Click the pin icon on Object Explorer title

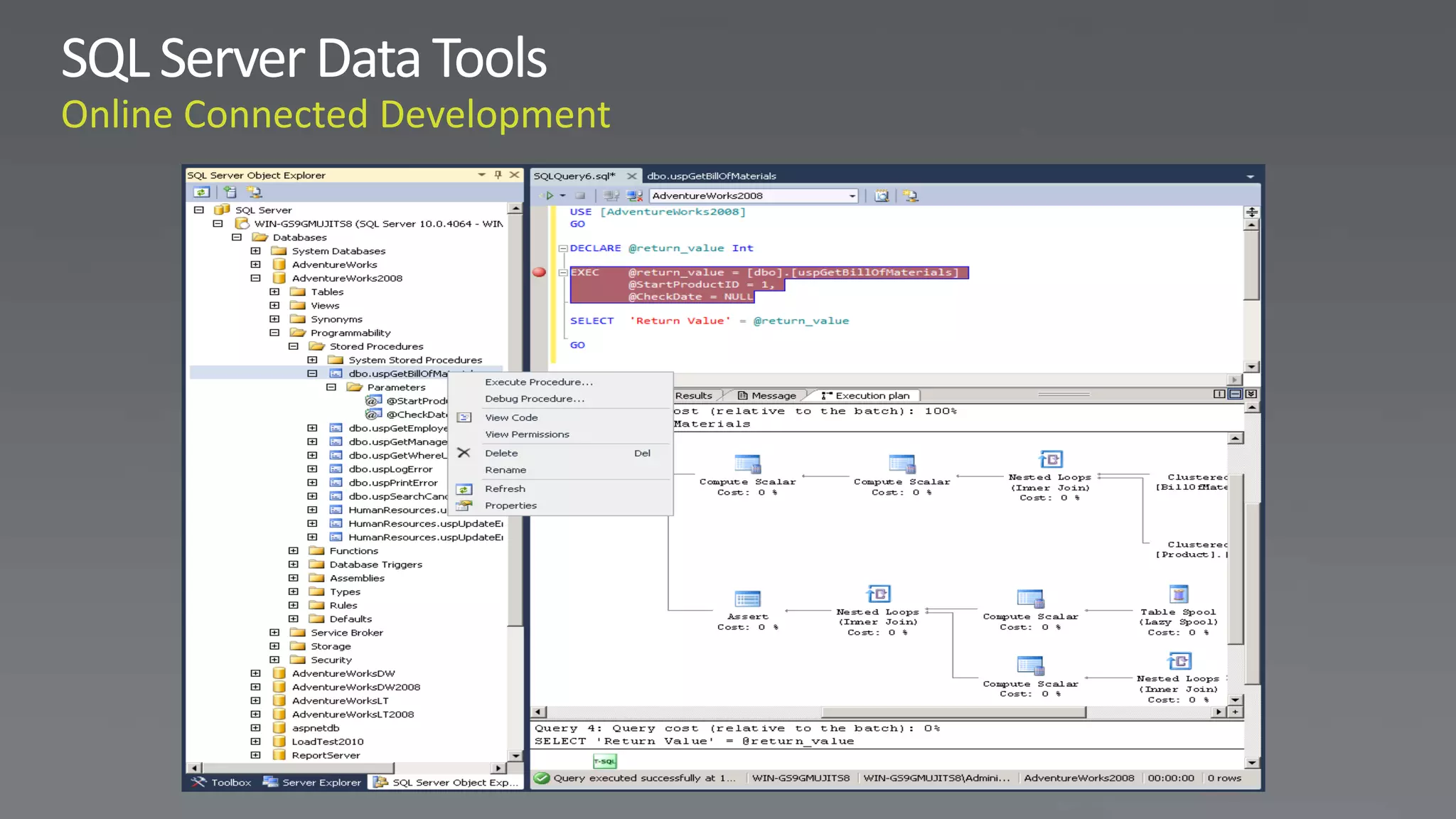pyautogui.click(x=498, y=175)
